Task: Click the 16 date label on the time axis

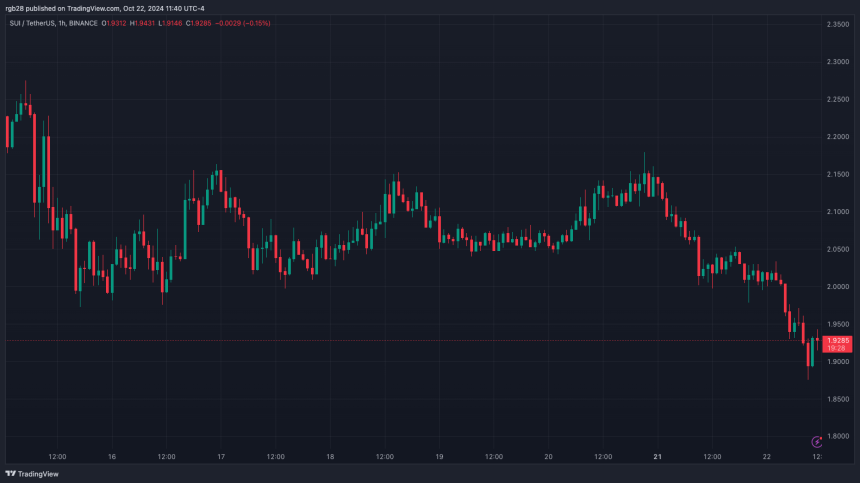Action: (x=112, y=457)
